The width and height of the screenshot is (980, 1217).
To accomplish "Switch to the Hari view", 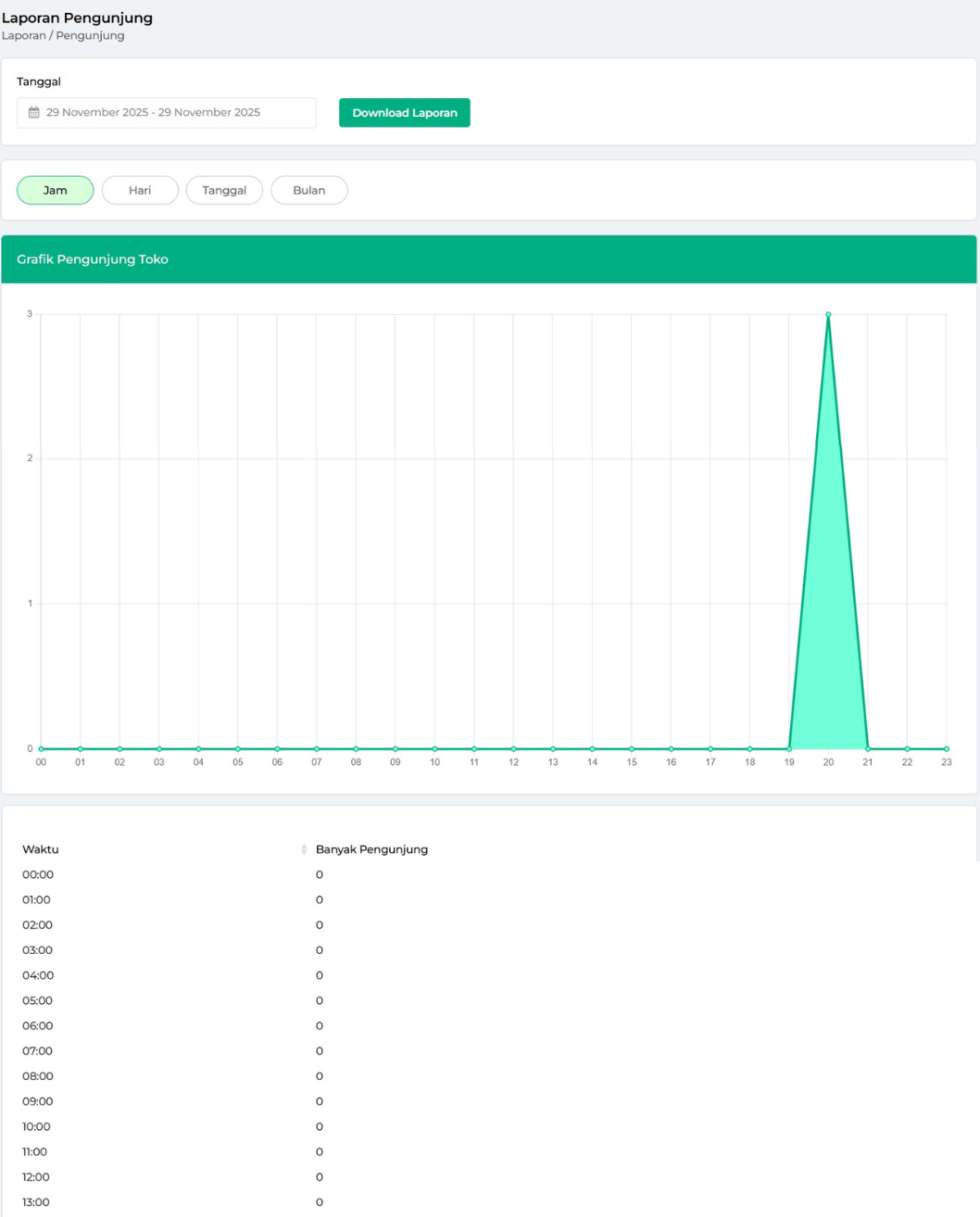I will (x=140, y=190).
